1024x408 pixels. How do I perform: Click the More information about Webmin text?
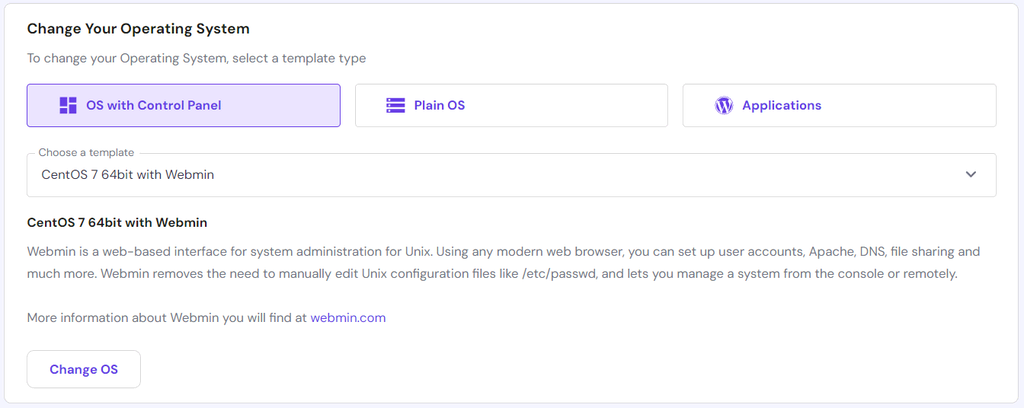point(167,318)
